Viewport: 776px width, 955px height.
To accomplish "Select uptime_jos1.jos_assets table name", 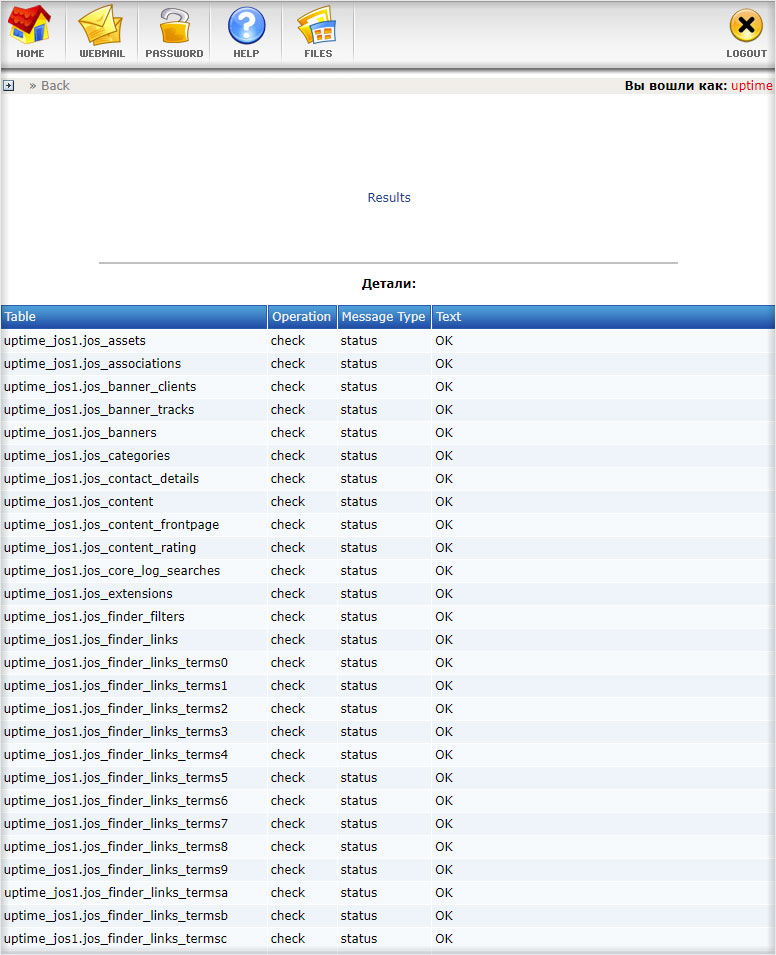I will tap(75, 340).
